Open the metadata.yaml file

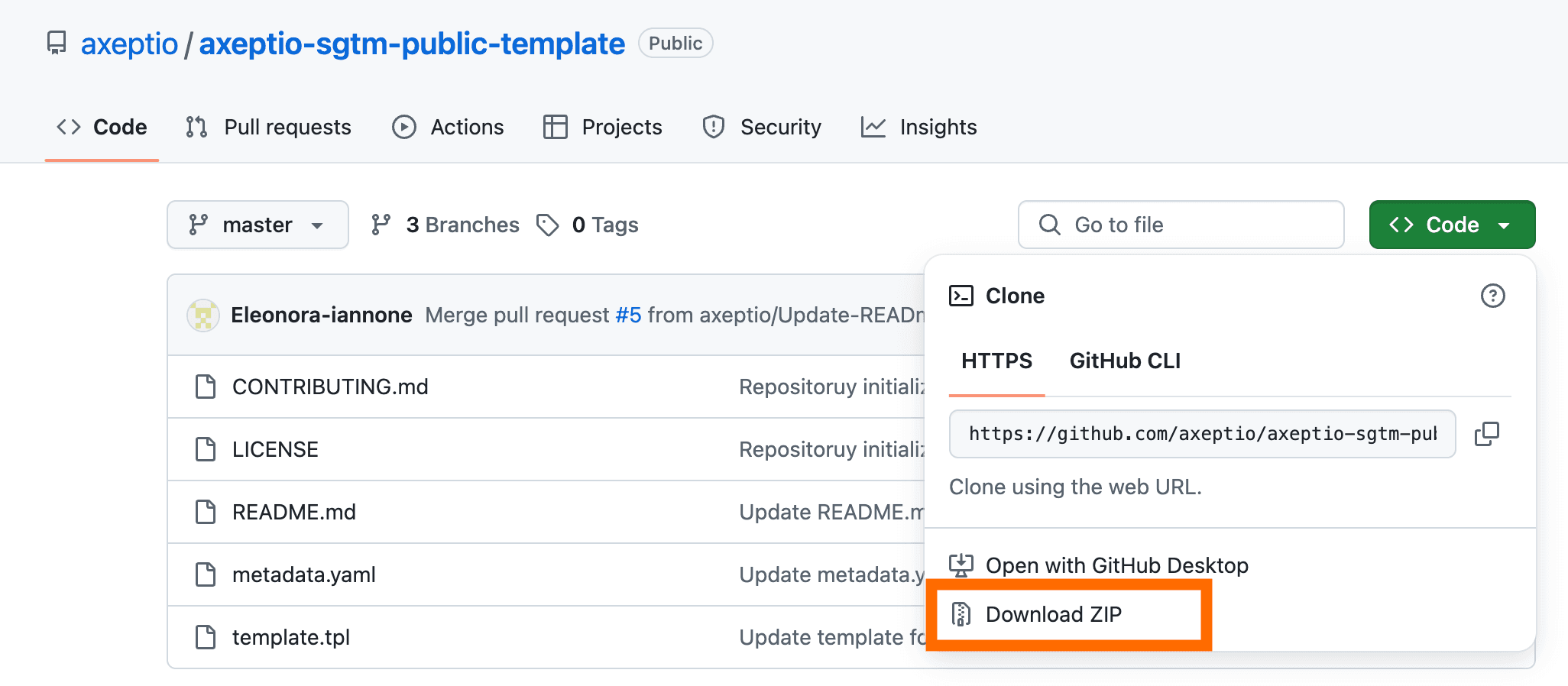[x=304, y=574]
